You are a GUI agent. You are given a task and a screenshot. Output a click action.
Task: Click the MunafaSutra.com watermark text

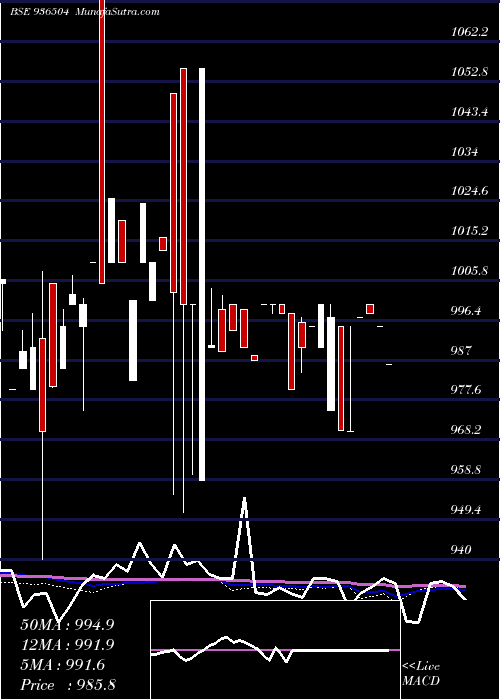117,12
